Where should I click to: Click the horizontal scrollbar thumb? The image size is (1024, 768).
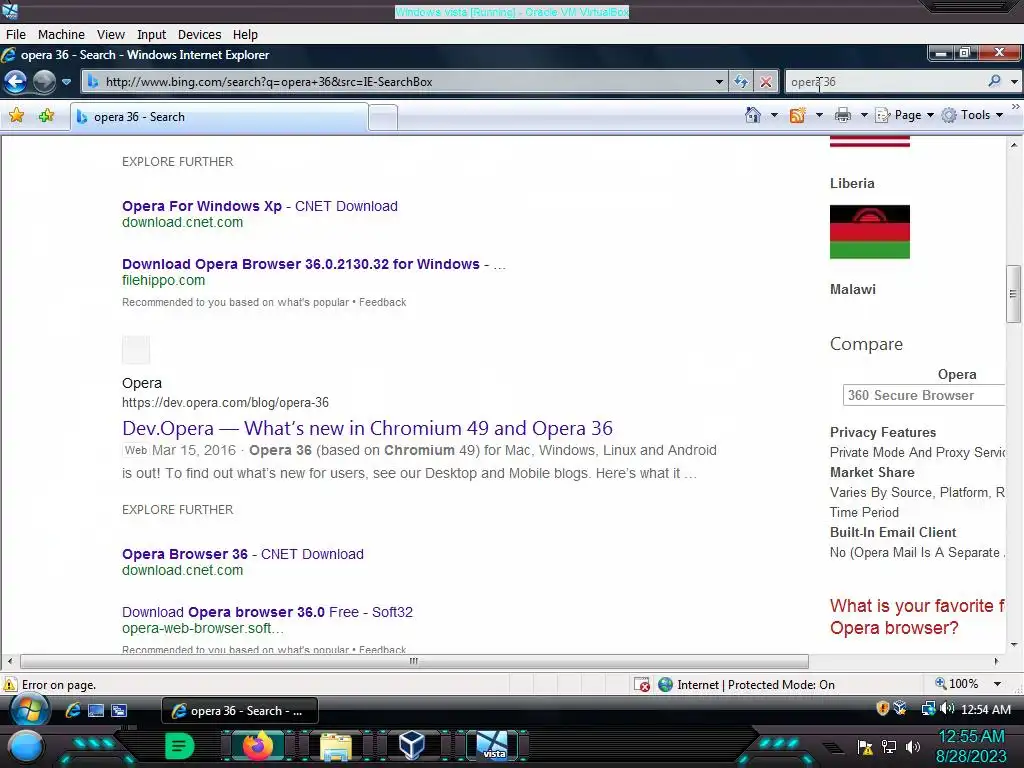point(414,661)
